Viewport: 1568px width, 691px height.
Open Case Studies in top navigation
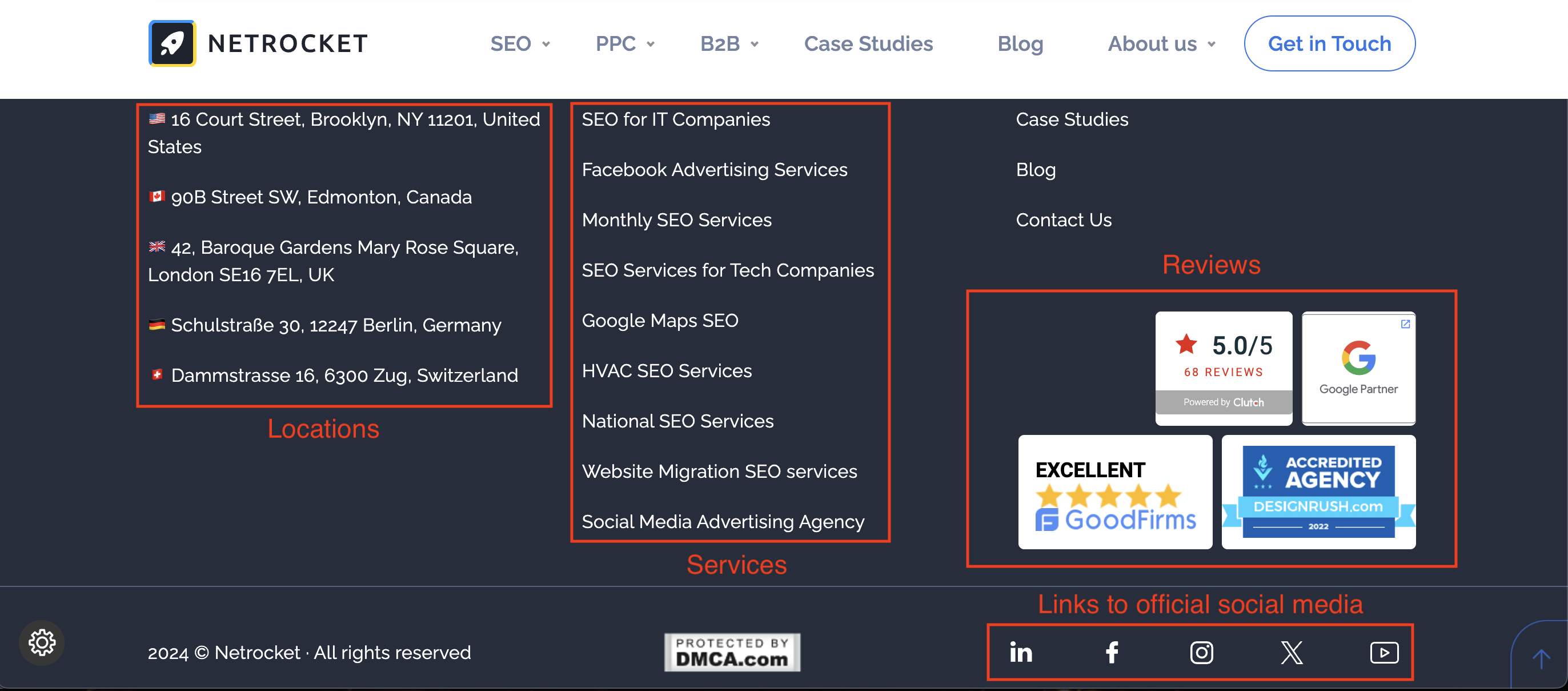pos(868,44)
